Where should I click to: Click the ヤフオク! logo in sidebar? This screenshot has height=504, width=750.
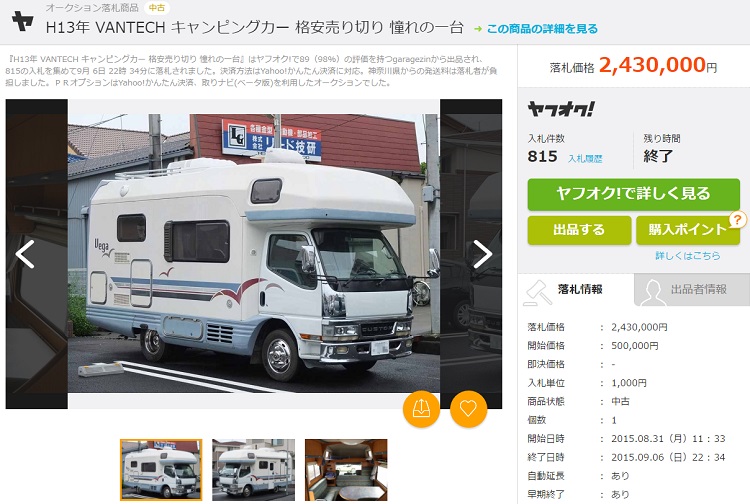point(561,109)
